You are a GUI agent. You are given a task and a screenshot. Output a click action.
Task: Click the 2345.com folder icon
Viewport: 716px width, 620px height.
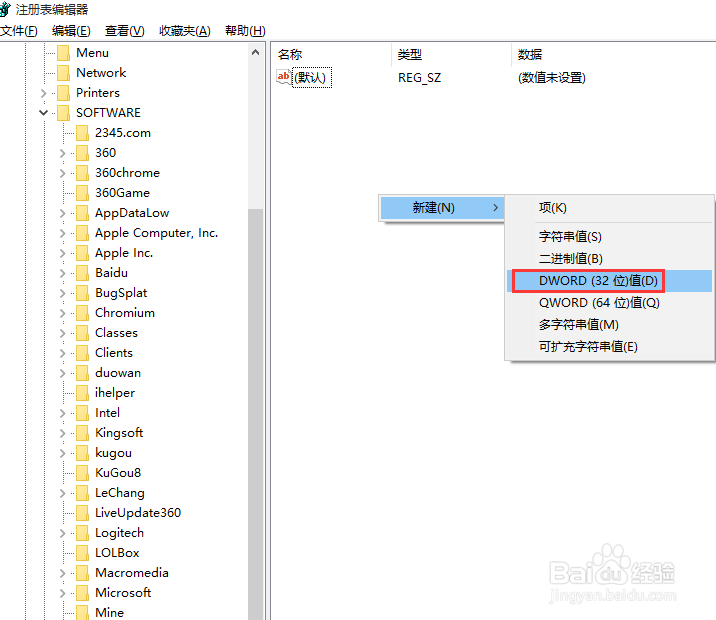[x=83, y=133]
